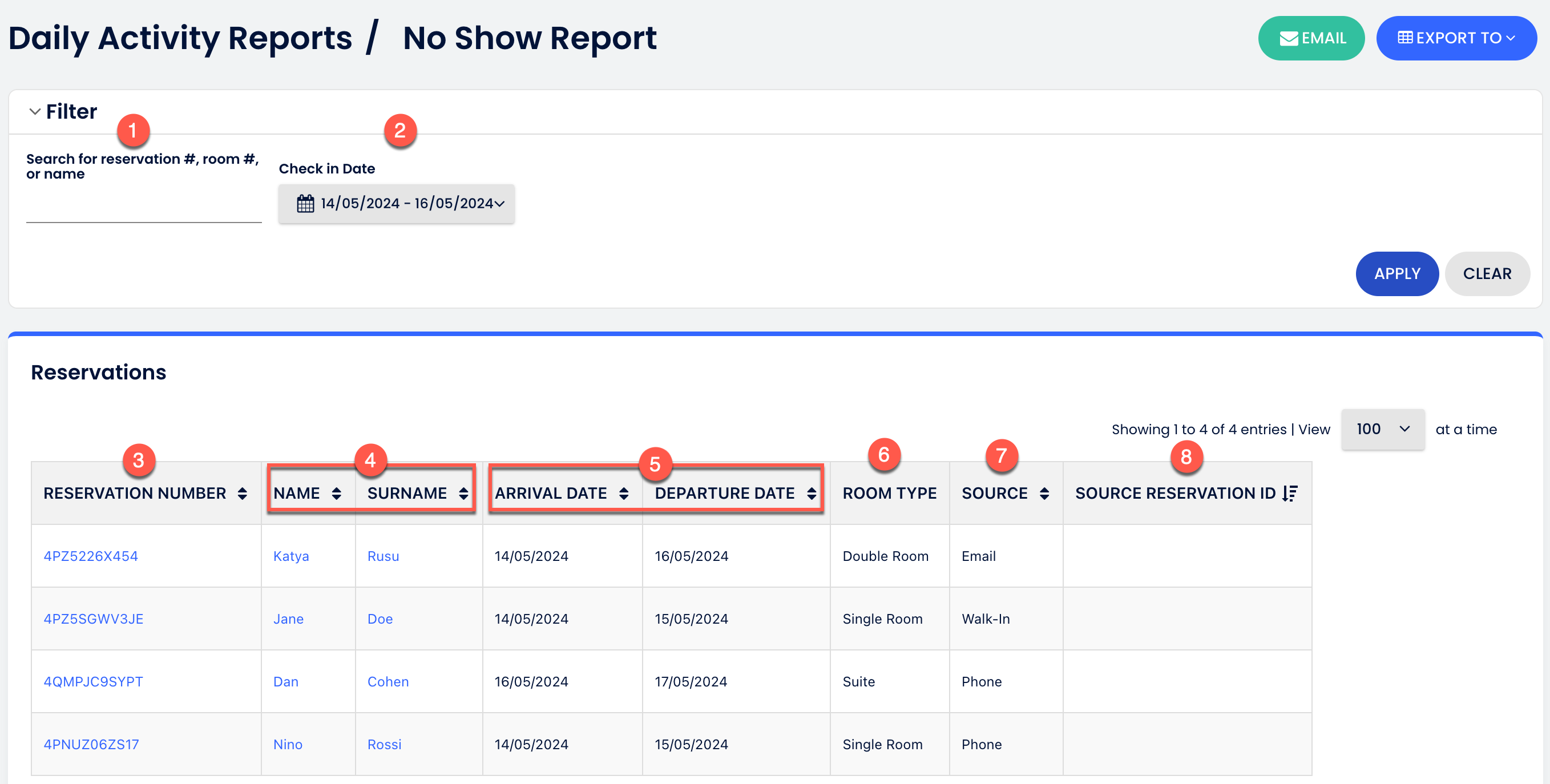The image size is (1550, 784).
Task: Sort the SURNAME column
Action: click(x=463, y=493)
